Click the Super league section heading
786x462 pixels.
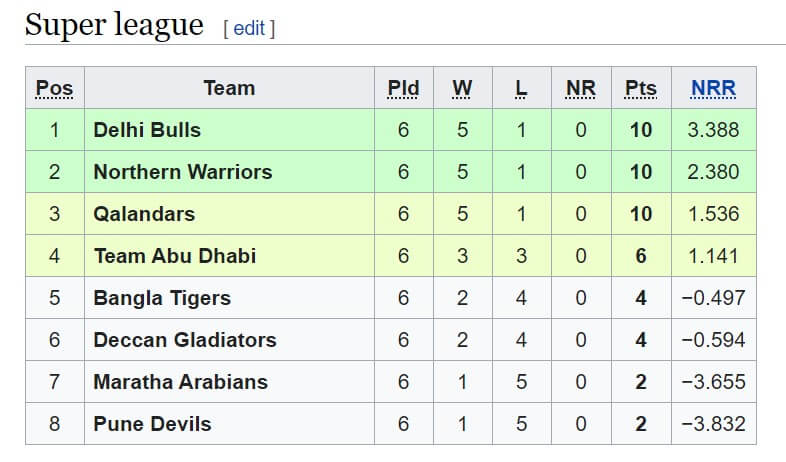coord(114,24)
